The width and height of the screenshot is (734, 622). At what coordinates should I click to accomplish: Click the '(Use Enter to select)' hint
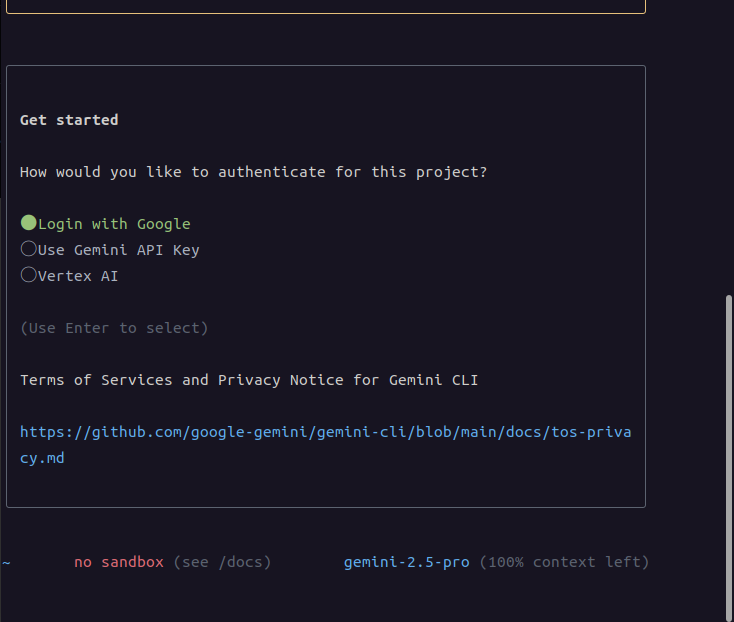[114, 328]
